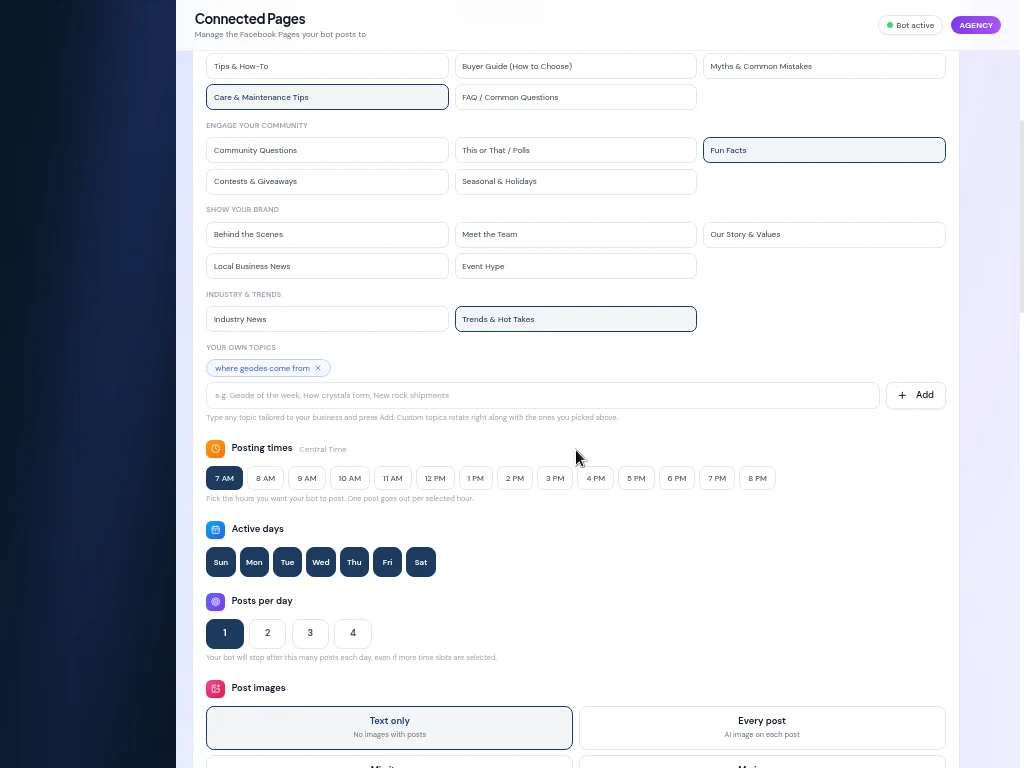
Task: Pick the 12 PM posting hour
Action: [x=435, y=478]
